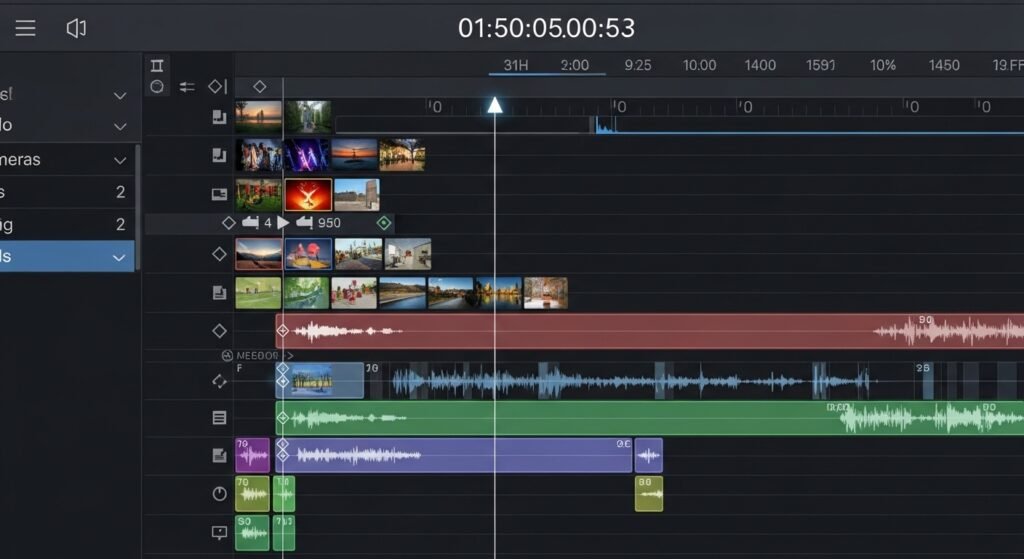Select the green audio clip labeled S0
Viewport: 1024px width, 559px height.
[252, 533]
